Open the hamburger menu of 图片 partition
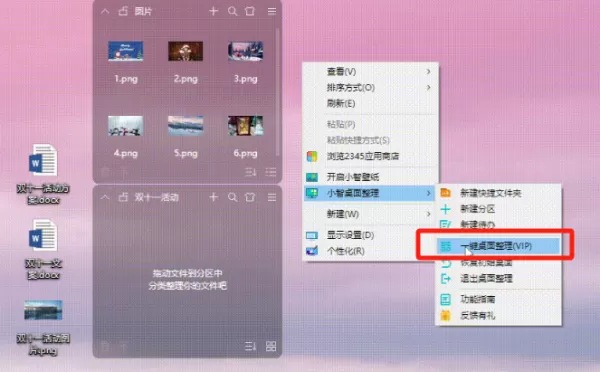The width and height of the screenshot is (600, 372). click(x=272, y=11)
